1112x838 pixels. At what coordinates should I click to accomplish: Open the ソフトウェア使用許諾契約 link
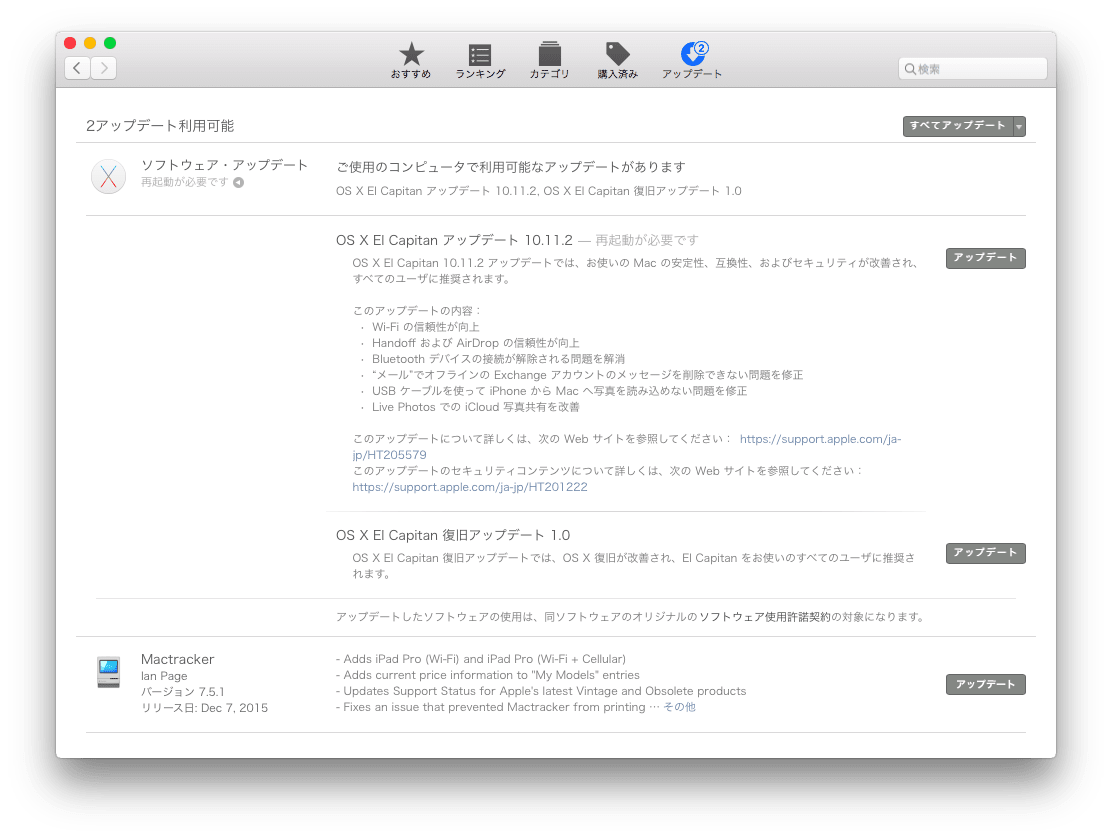(x=764, y=617)
